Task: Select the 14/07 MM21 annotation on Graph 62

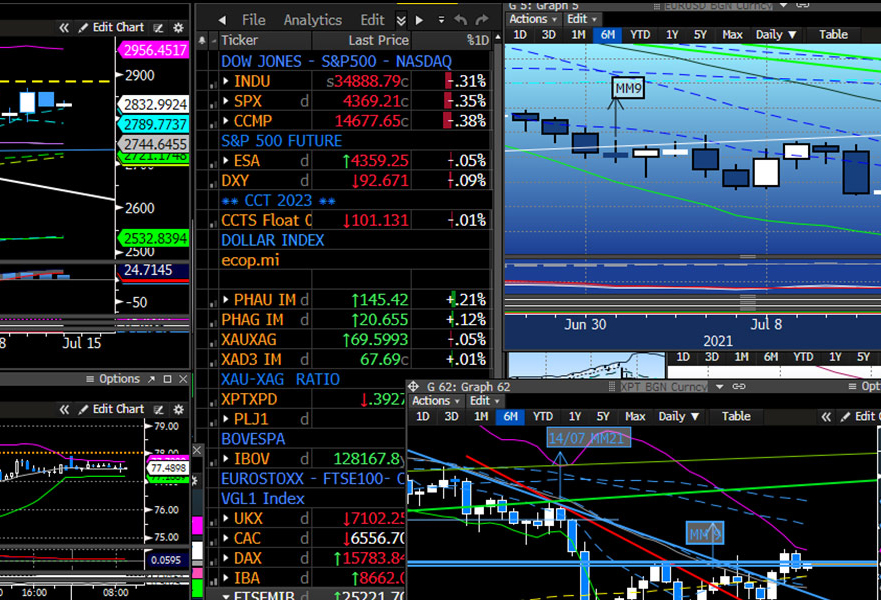Action: pos(588,438)
